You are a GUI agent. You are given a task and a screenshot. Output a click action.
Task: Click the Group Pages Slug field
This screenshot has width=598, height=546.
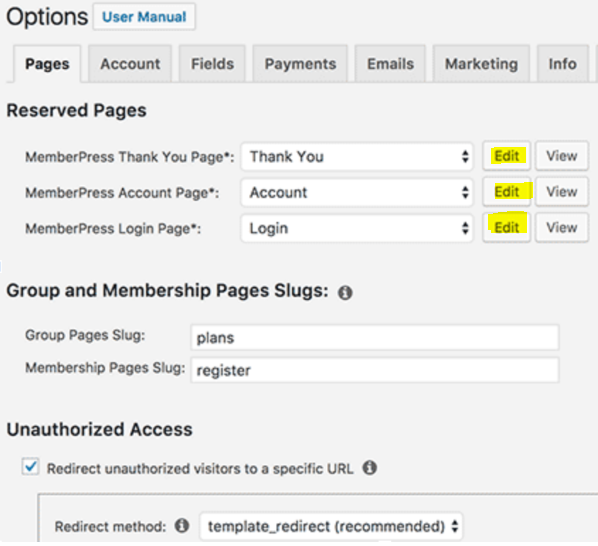pyautogui.click(x=375, y=337)
